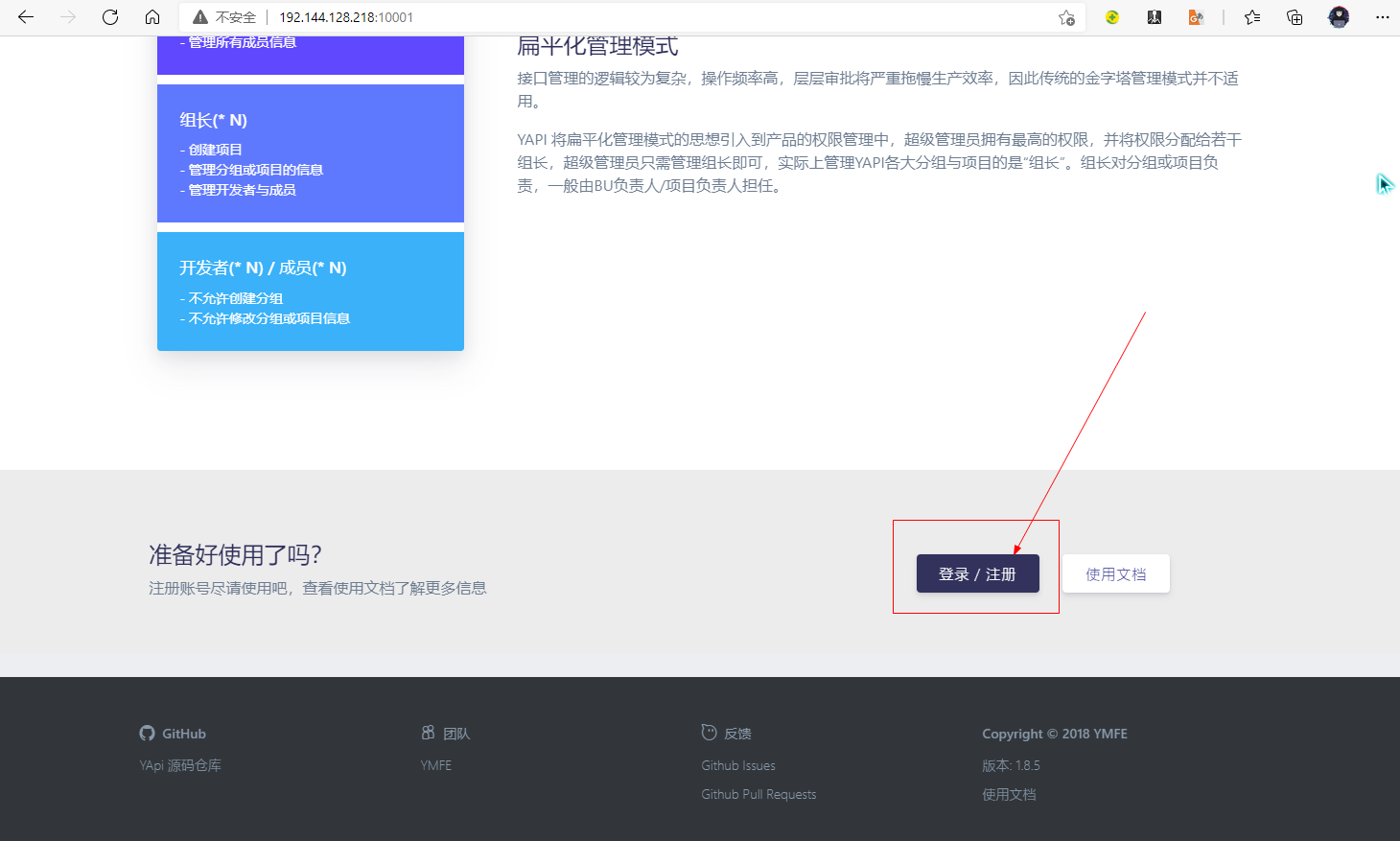Open the Favorites list icon
Viewport: 1400px width, 841px height.
pyautogui.click(x=1252, y=17)
